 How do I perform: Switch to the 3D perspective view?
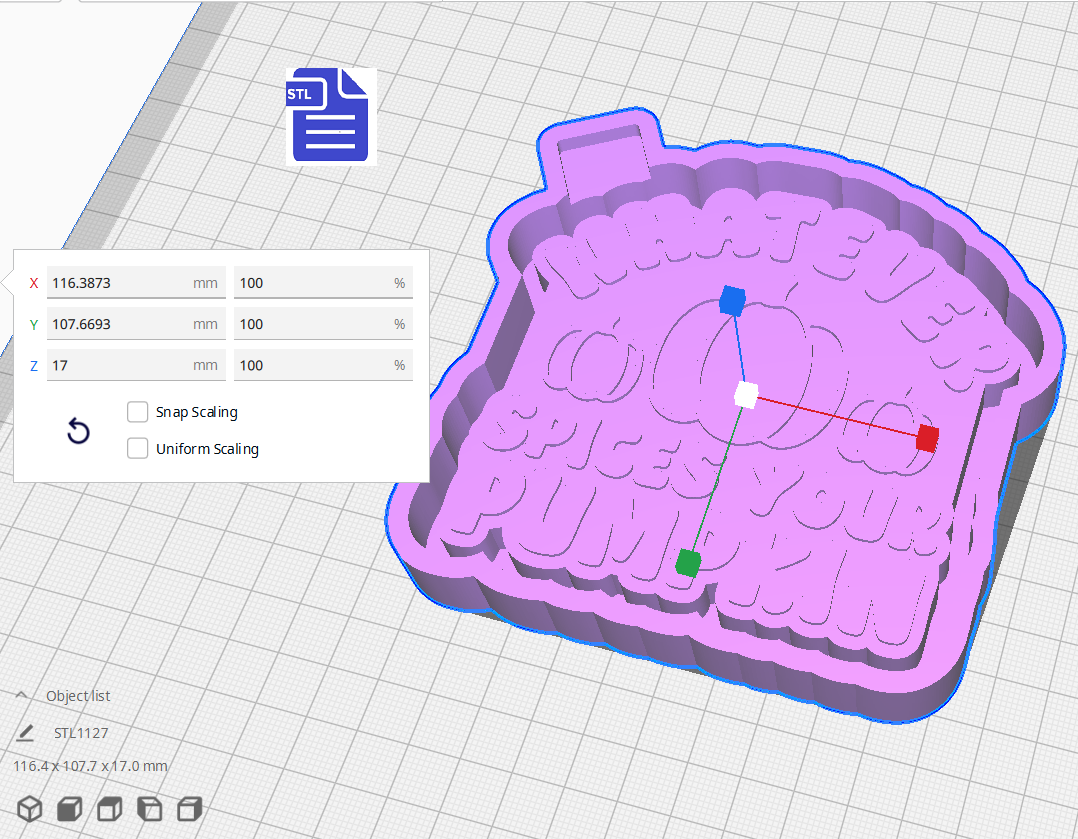coord(29,809)
